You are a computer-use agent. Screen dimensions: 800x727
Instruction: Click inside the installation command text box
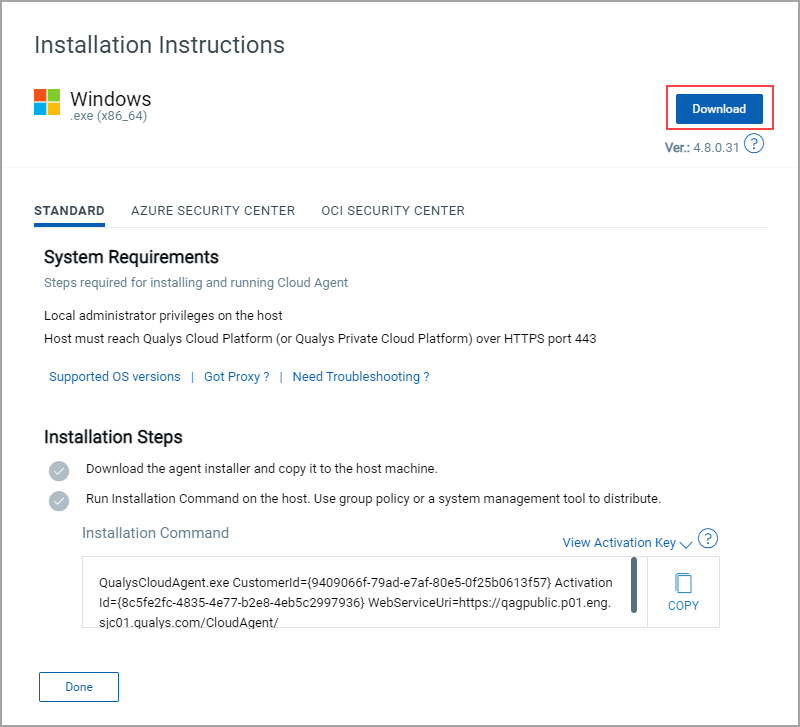pyautogui.click(x=356, y=592)
